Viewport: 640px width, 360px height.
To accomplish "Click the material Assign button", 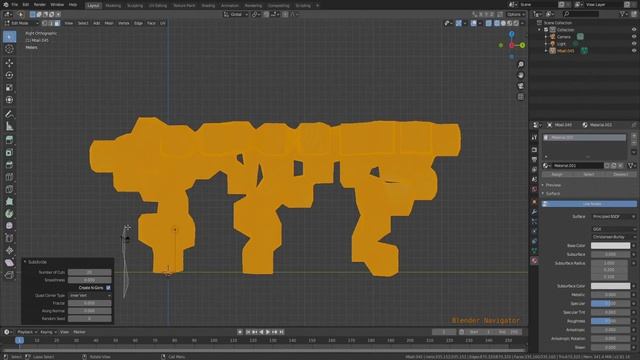I will coord(557,174).
